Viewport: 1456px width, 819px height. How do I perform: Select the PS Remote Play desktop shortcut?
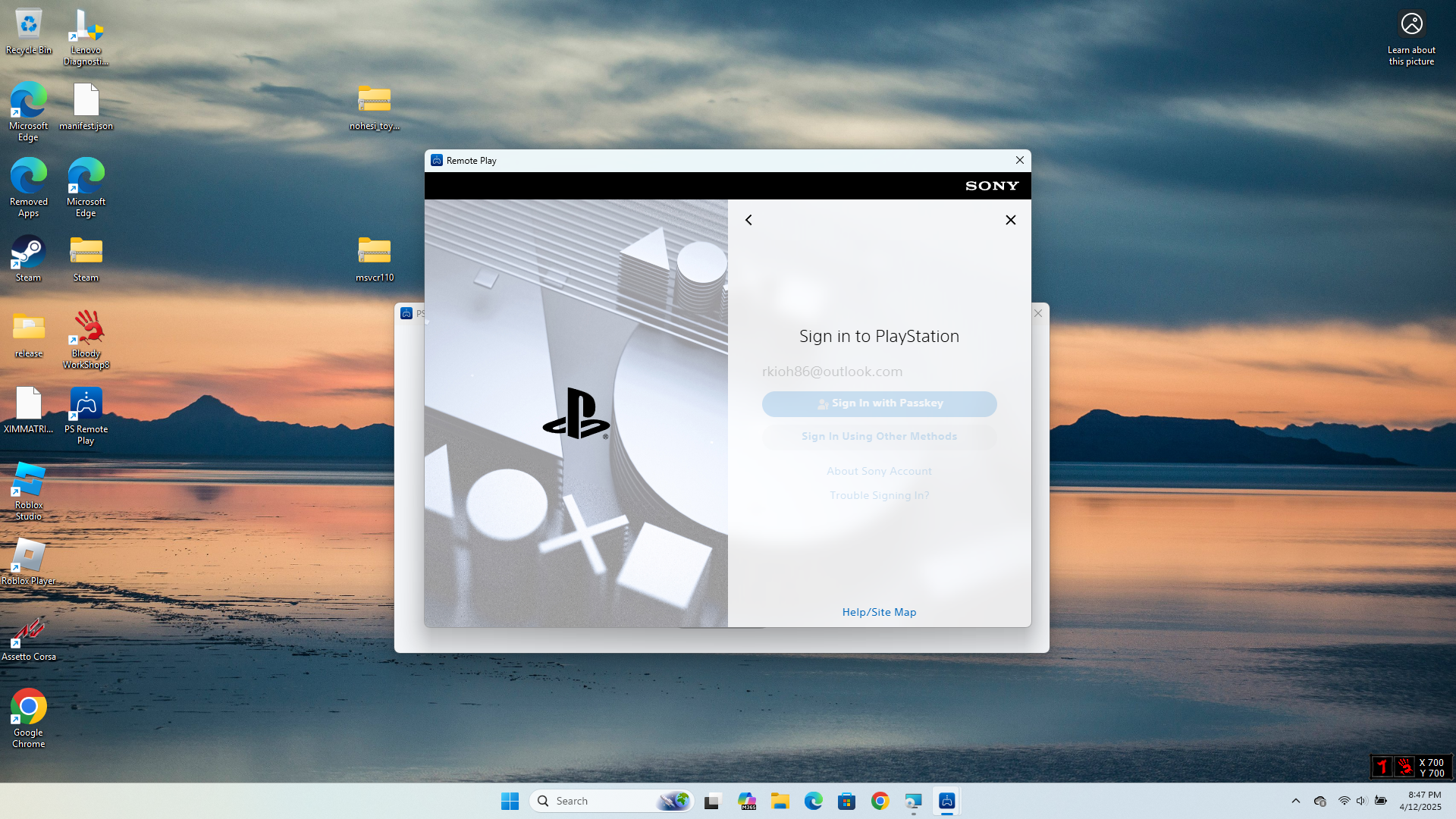[86, 416]
